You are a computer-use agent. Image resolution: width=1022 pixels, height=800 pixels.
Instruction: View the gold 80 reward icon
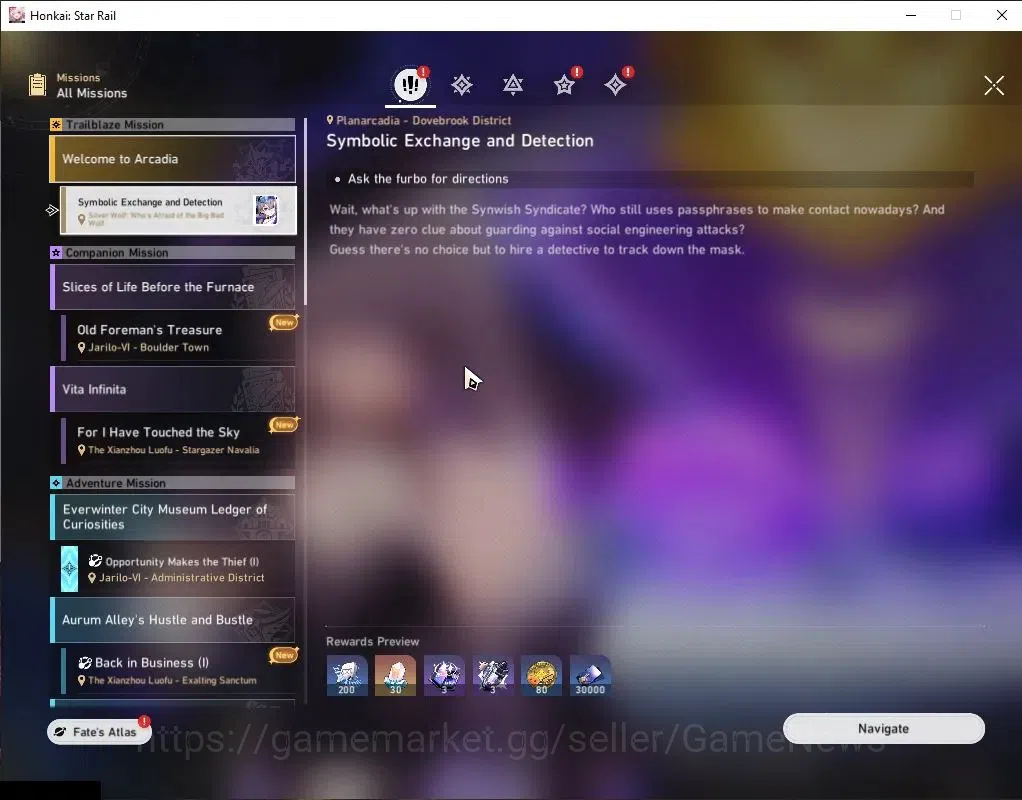point(542,675)
